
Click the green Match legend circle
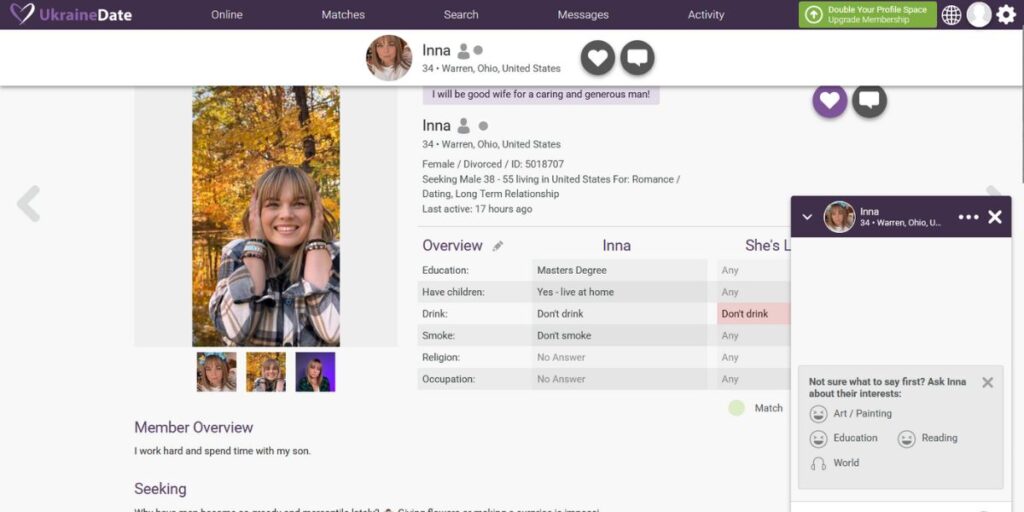coord(737,408)
